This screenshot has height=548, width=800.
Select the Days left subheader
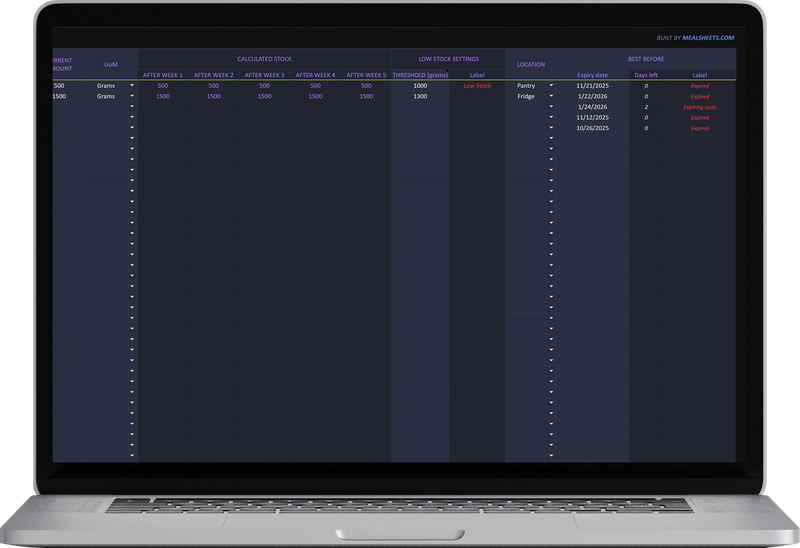click(x=646, y=75)
